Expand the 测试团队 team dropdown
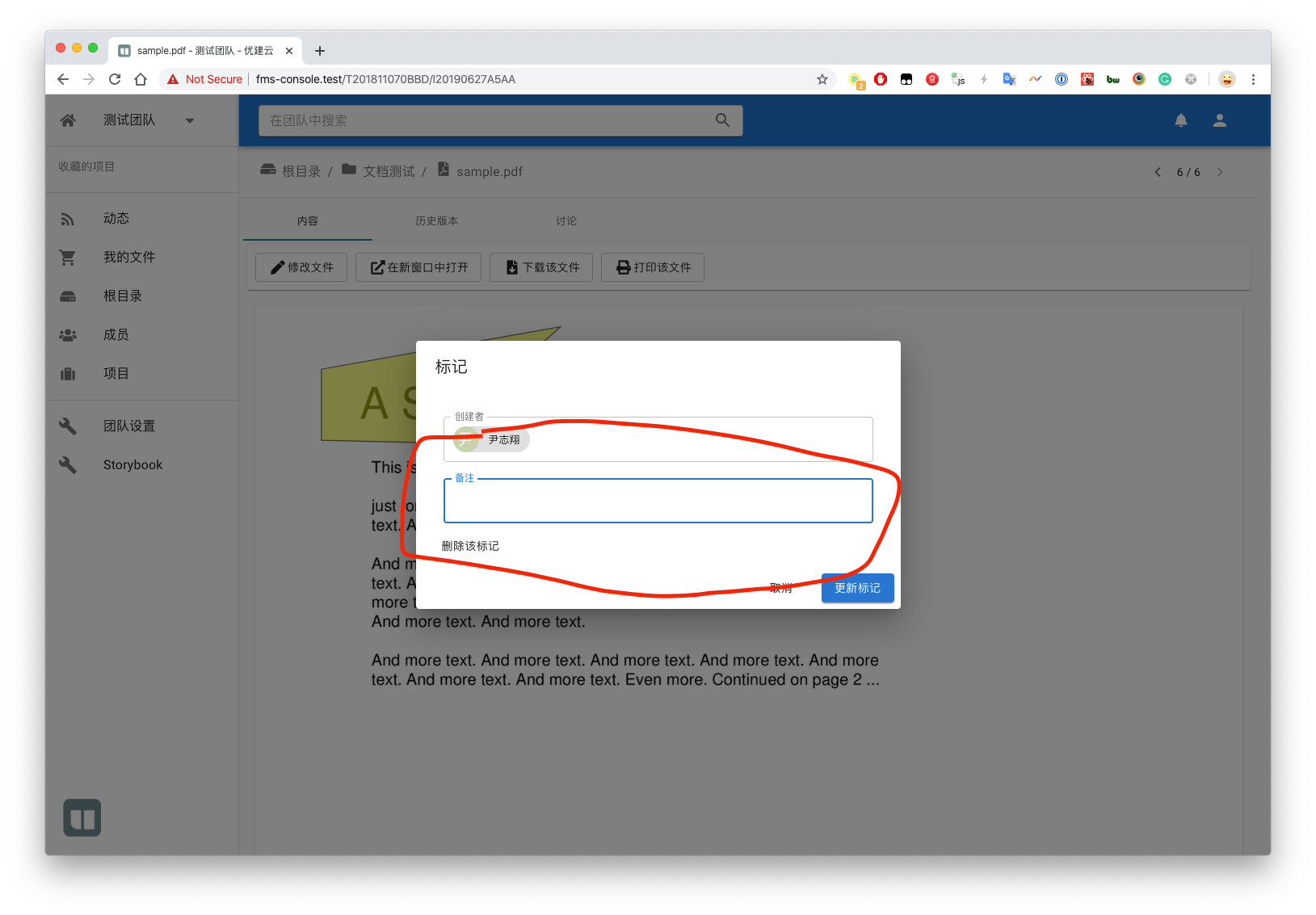 190,121
